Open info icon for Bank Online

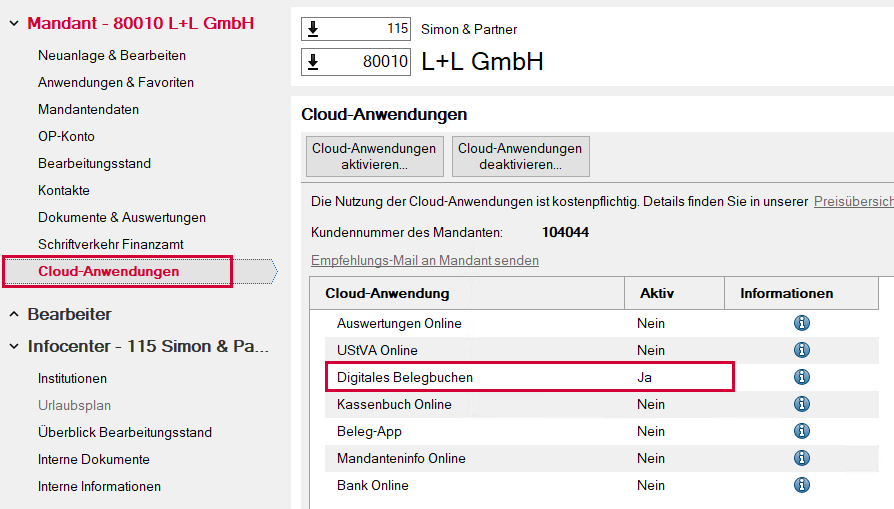802,485
